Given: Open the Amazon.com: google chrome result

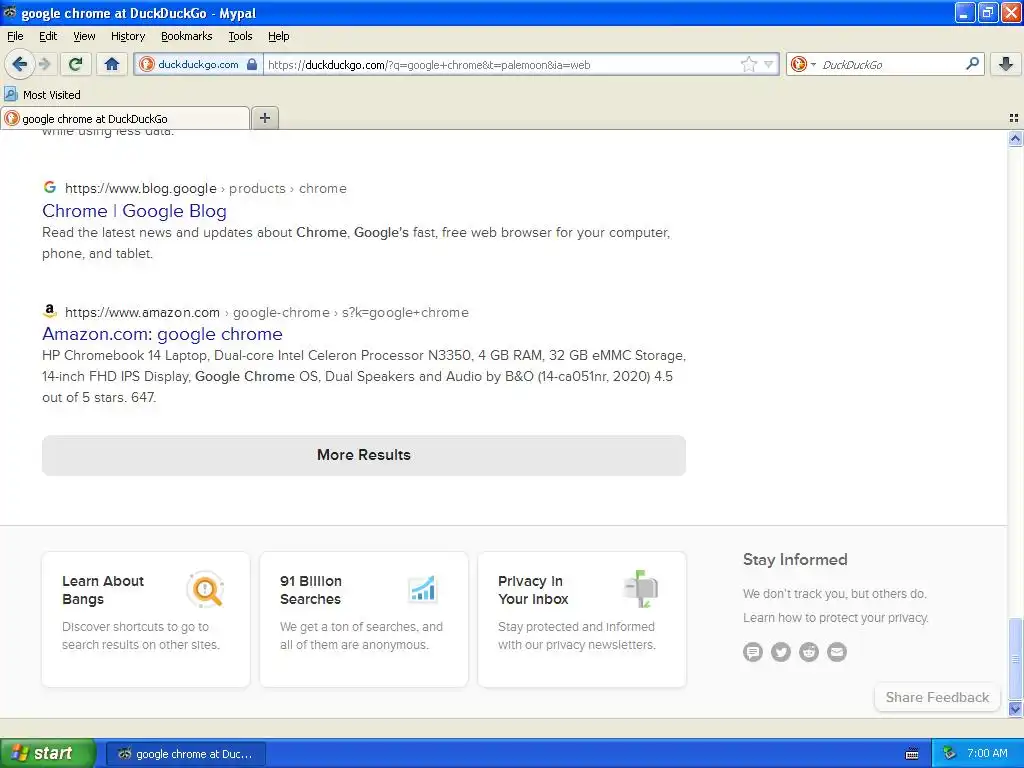Looking at the screenshot, I should pyautogui.click(x=163, y=334).
